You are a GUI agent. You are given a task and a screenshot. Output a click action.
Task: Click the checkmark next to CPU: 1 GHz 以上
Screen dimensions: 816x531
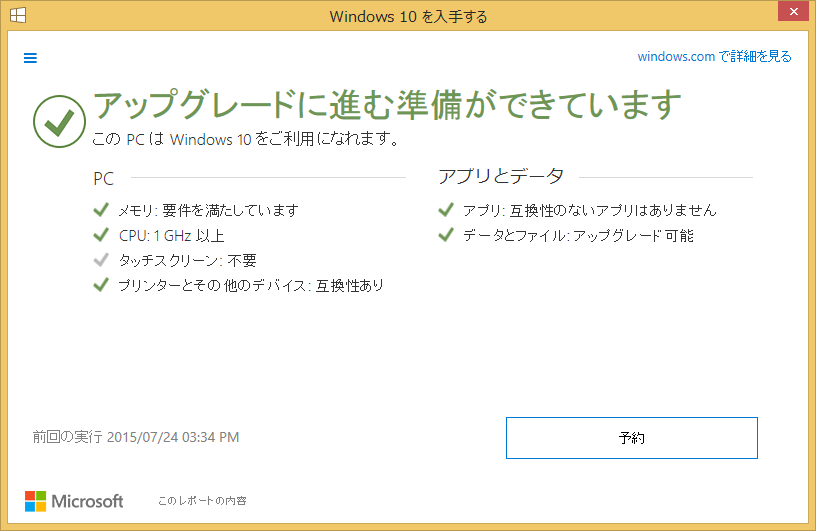tap(100, 235)
